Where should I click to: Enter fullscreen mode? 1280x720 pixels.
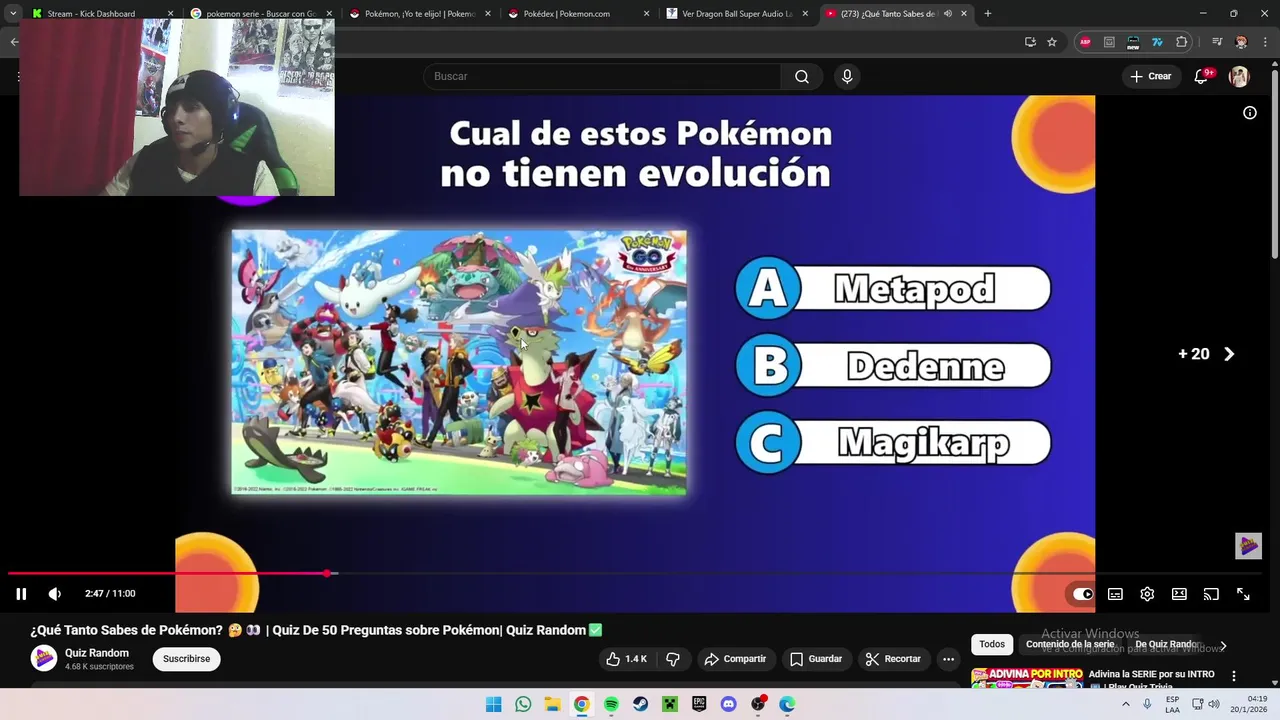click(1243, 594)
